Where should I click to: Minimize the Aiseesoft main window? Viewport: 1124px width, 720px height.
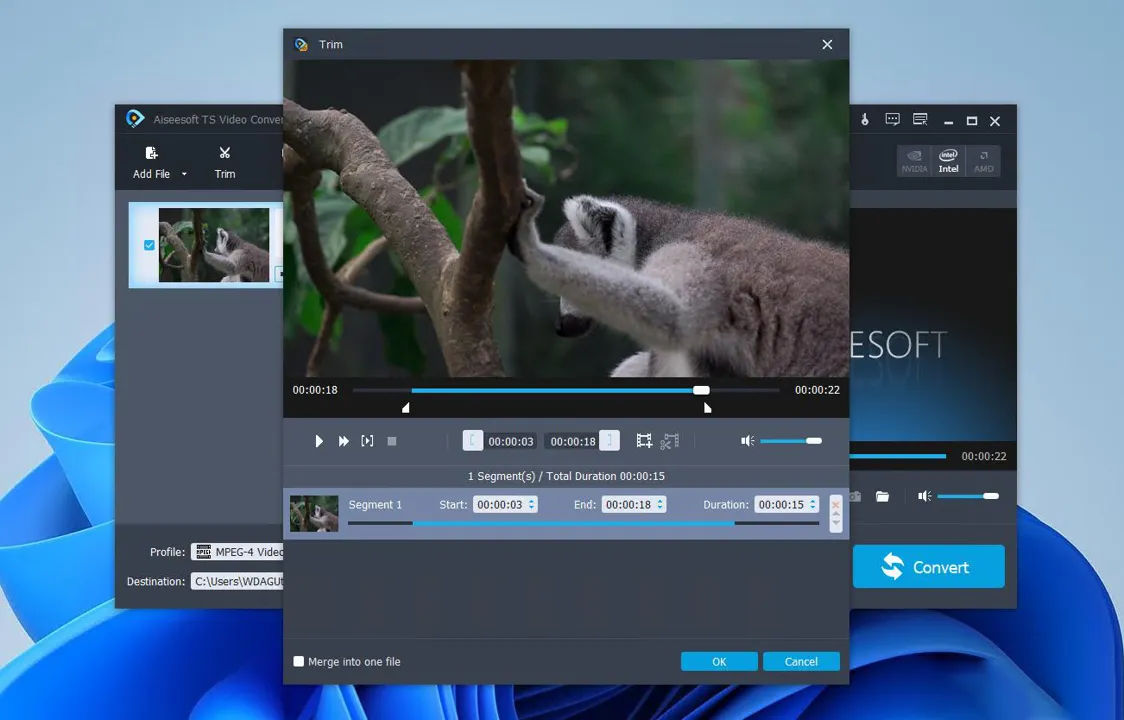coord(948,121)
